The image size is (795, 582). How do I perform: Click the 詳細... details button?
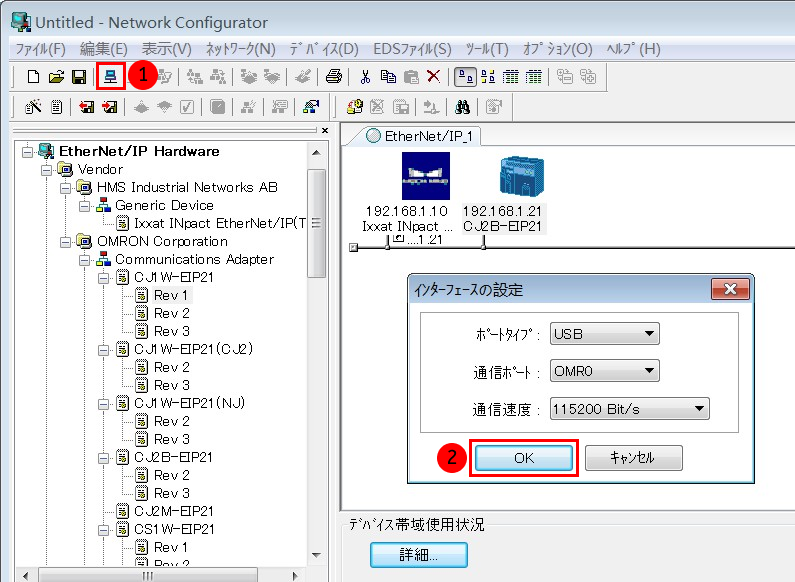418,555
